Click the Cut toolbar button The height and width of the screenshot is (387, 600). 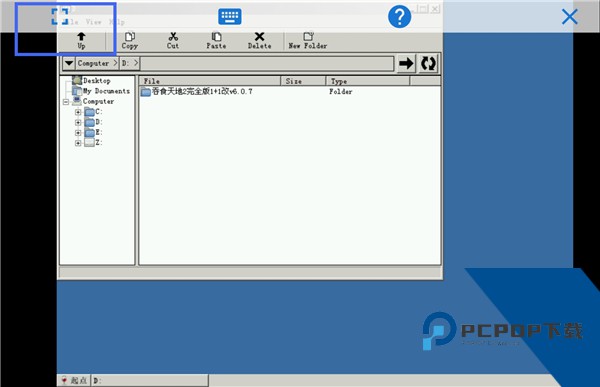click(173, 41)
